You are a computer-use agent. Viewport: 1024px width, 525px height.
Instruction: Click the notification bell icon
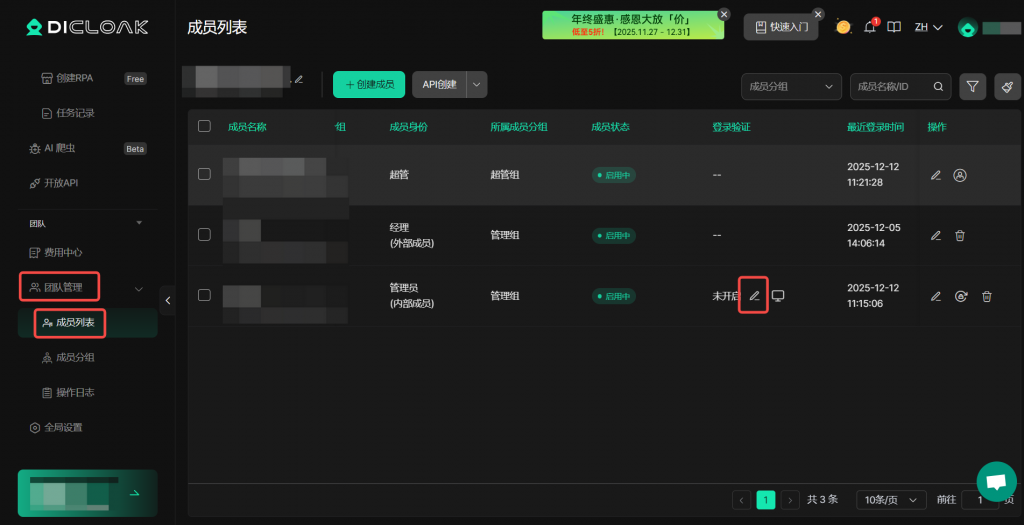coord(869,27)
